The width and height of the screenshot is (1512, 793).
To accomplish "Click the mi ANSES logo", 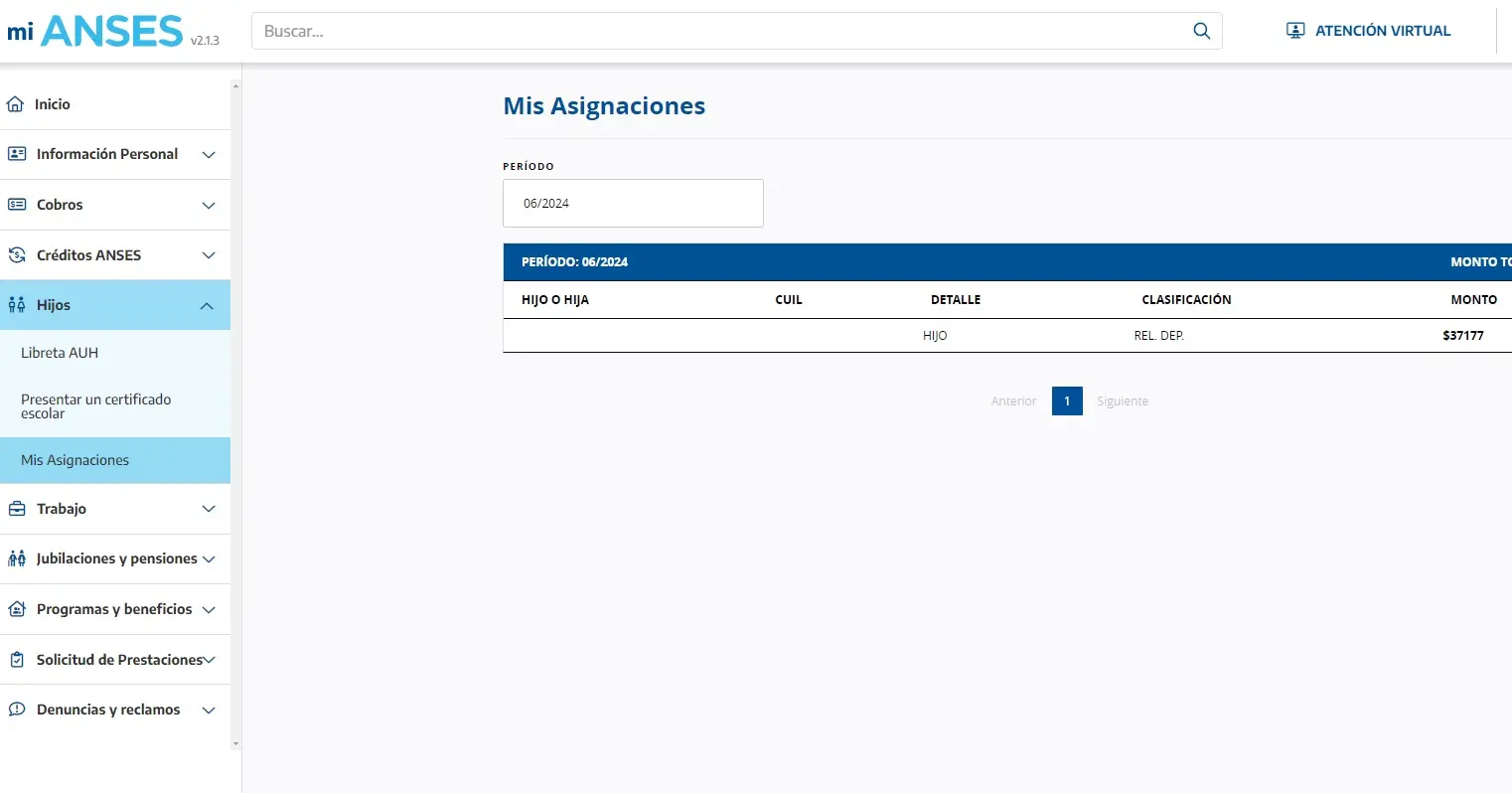I will pyautogui.click(x=95, y=31).
